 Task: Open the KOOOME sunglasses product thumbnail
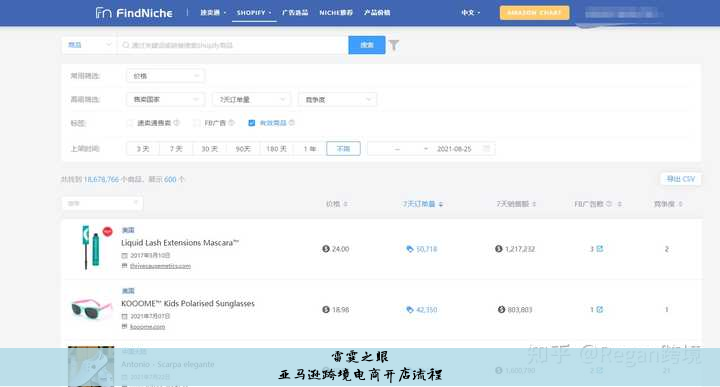pyautogui.click(x=91, y=308)
